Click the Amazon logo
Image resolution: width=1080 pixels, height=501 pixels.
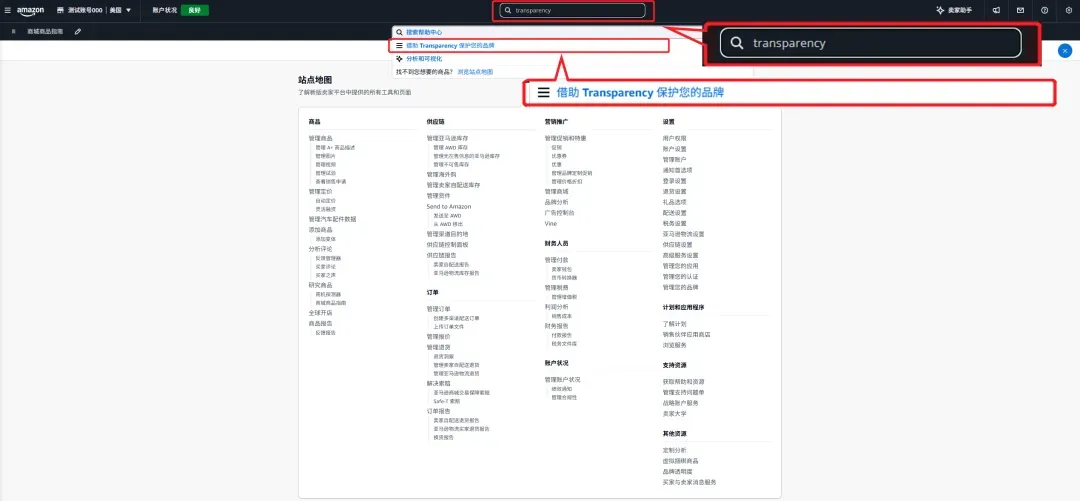(30, 11)
